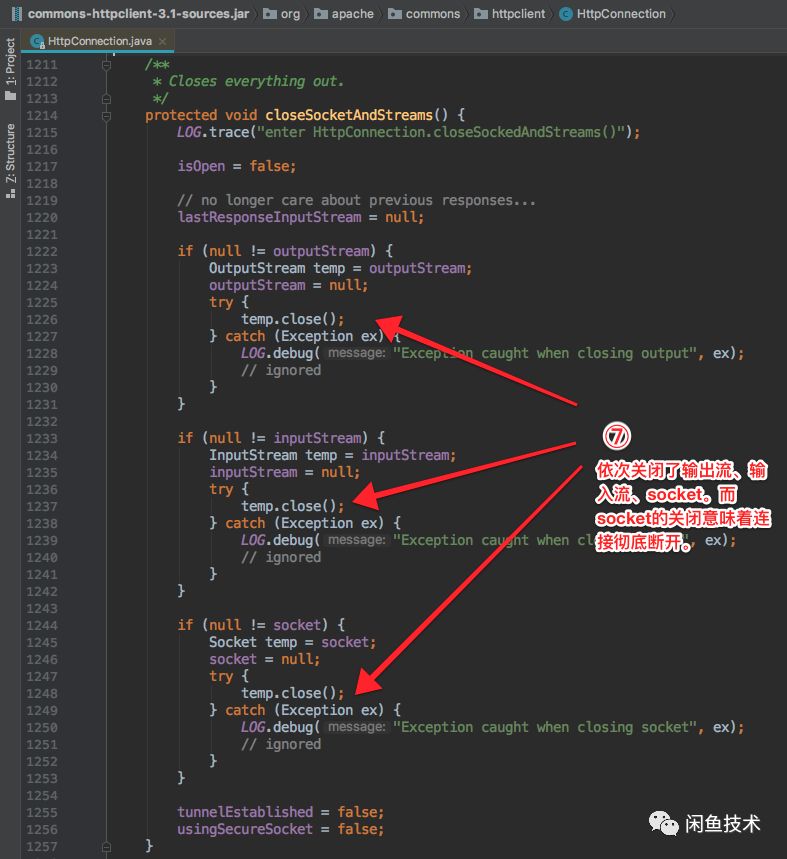Click temp.close() on line 1237
Viewport: 787px width, 859px height.
[x=292, y=506]
